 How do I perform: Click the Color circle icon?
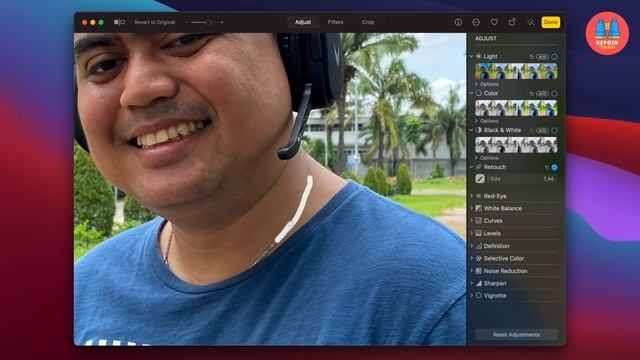click(479, 93)
